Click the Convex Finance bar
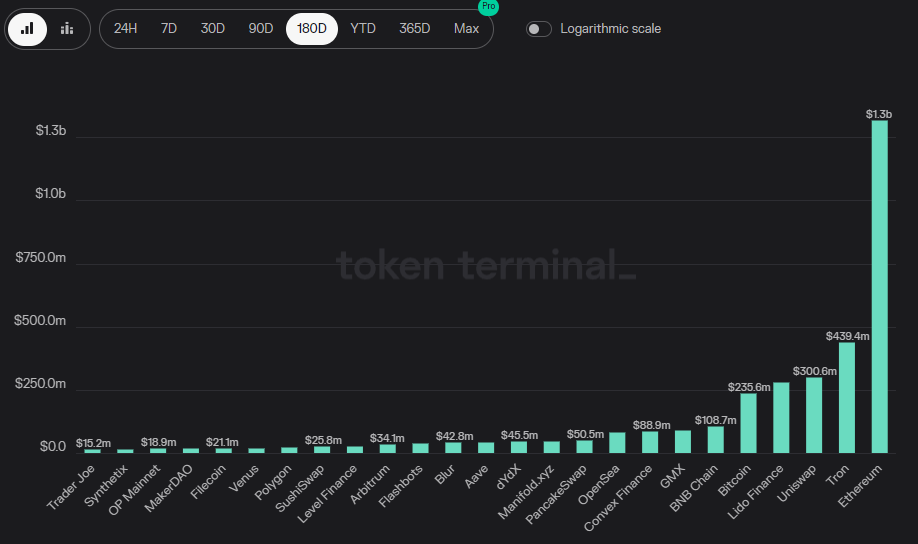 [650, 442]
